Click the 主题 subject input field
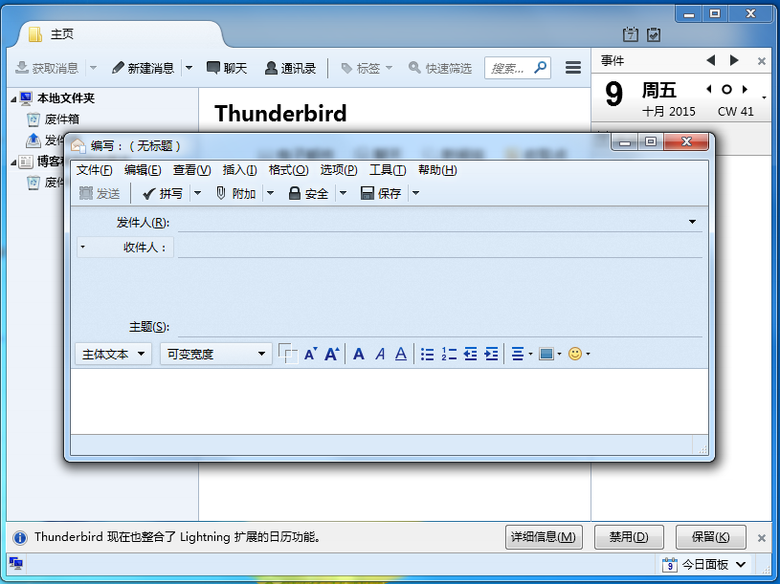This screenshot has height=584, width=780. pos(438,327)
